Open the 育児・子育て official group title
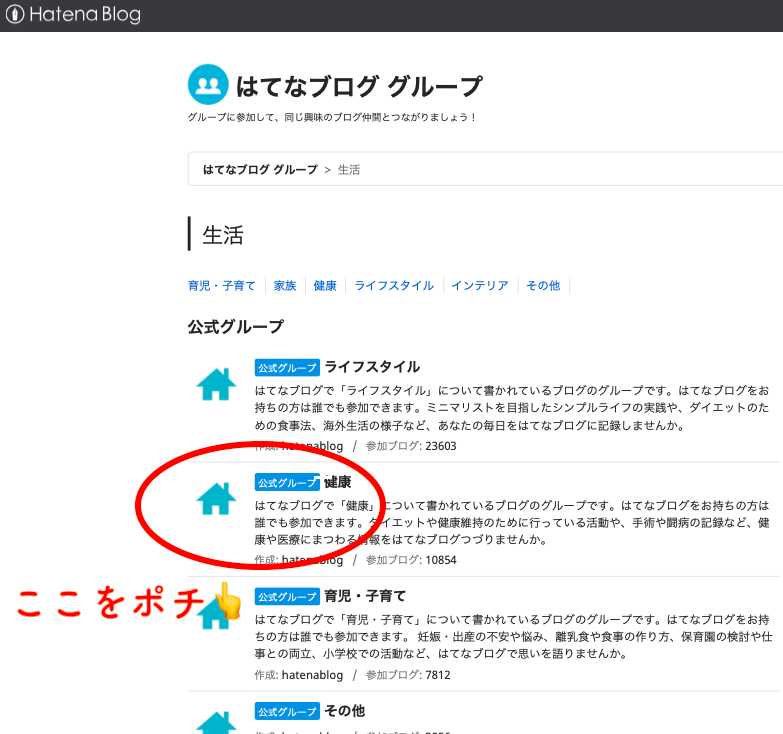Viewport: 783px width, 734px height. 365,596
